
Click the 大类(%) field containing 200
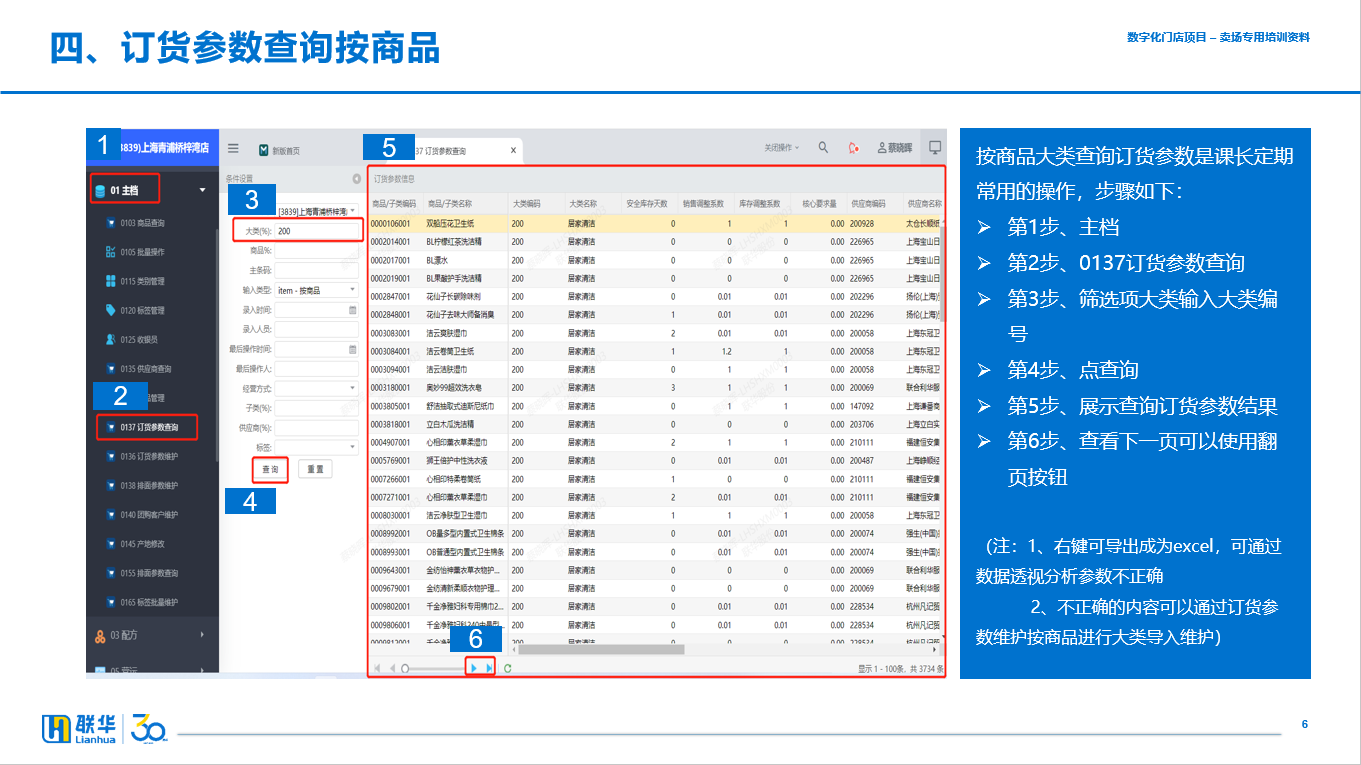coord(316,231)
